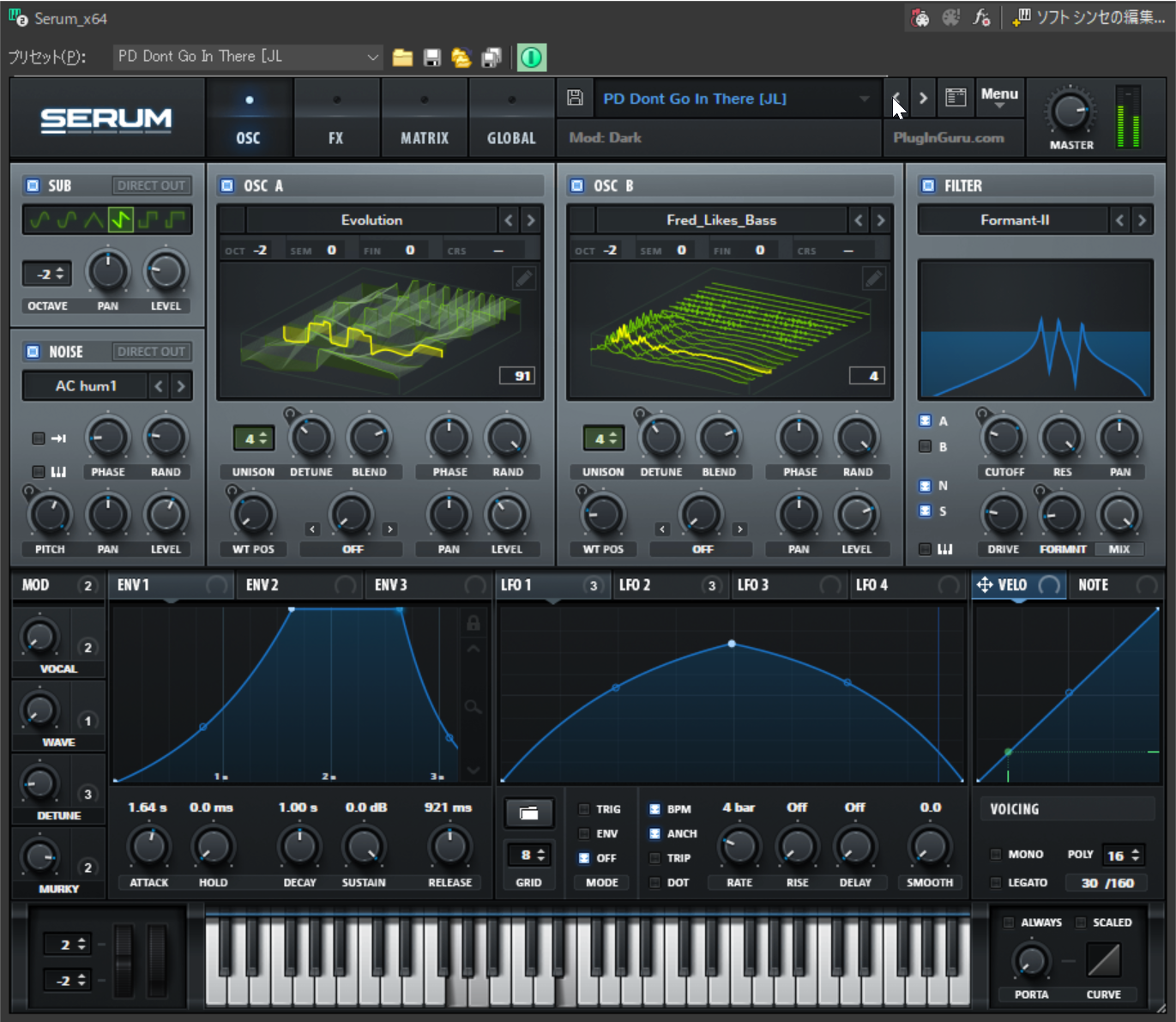Load next preset with right arrow
The width and height of the screenshot is (1176, 1022).
923,98
